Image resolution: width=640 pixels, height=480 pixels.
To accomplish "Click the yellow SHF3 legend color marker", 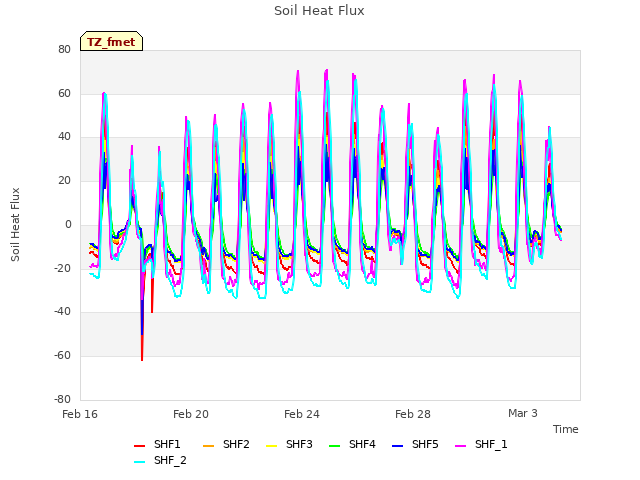I will (271, 446).
